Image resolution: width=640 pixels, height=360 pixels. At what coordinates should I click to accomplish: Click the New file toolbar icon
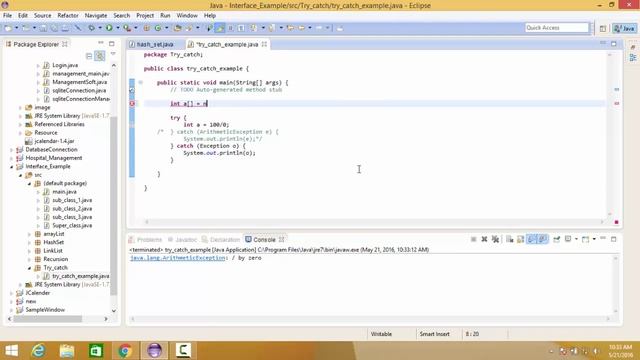[x=9, y=28]
